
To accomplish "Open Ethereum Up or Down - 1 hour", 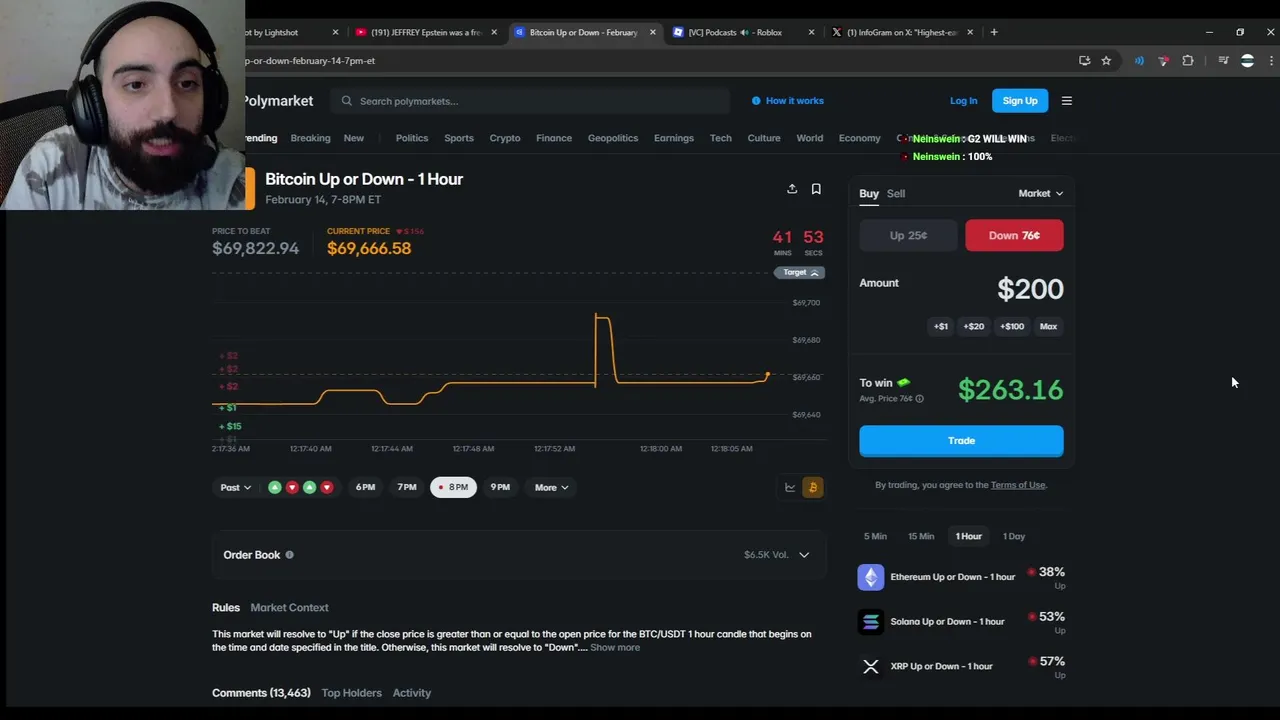I will [953, 577].
